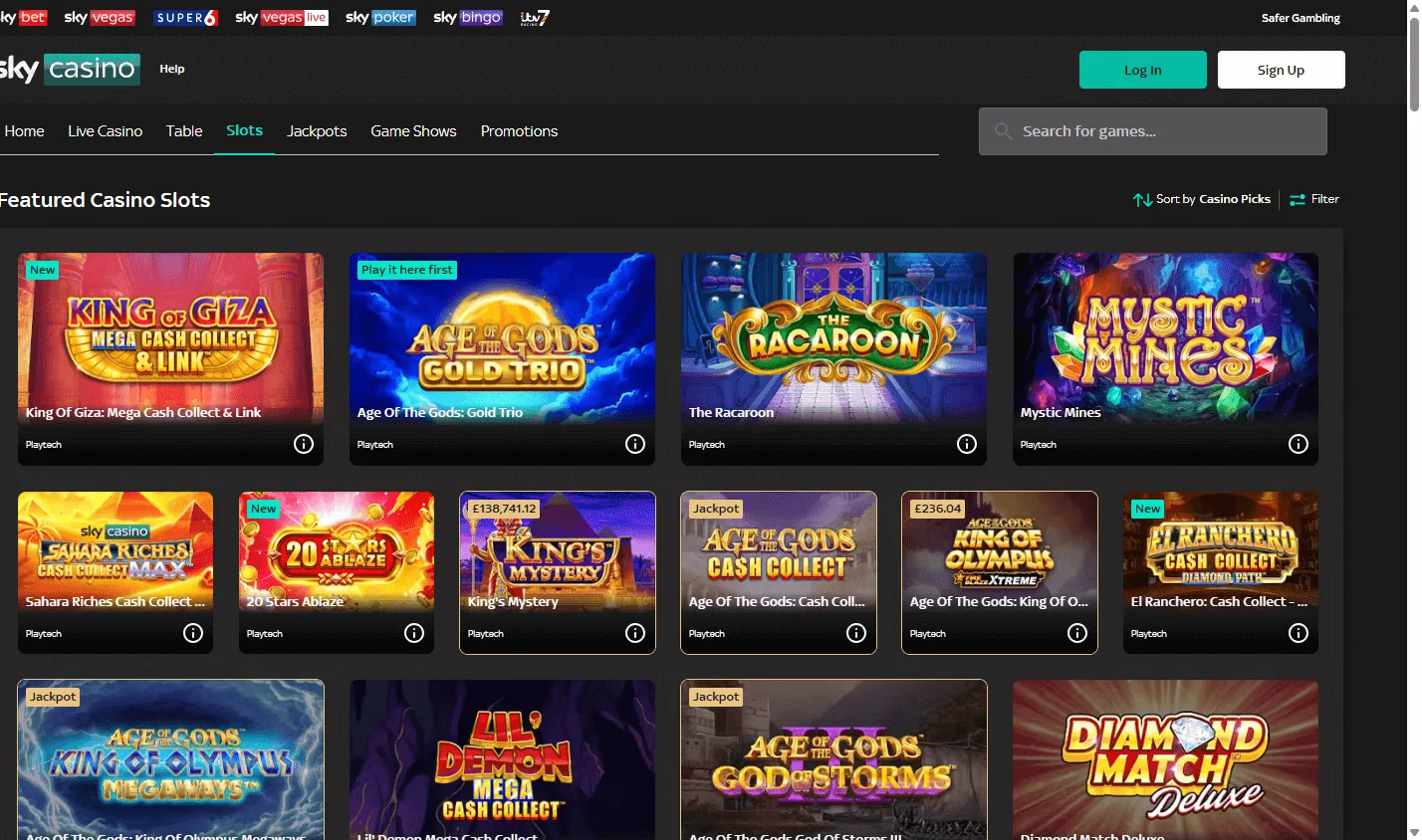The height and width of the screenshot is (840, 1422).
Task: Open Lil' Demon Mega Cash Collect thumbnail
Action: (502, 759)
